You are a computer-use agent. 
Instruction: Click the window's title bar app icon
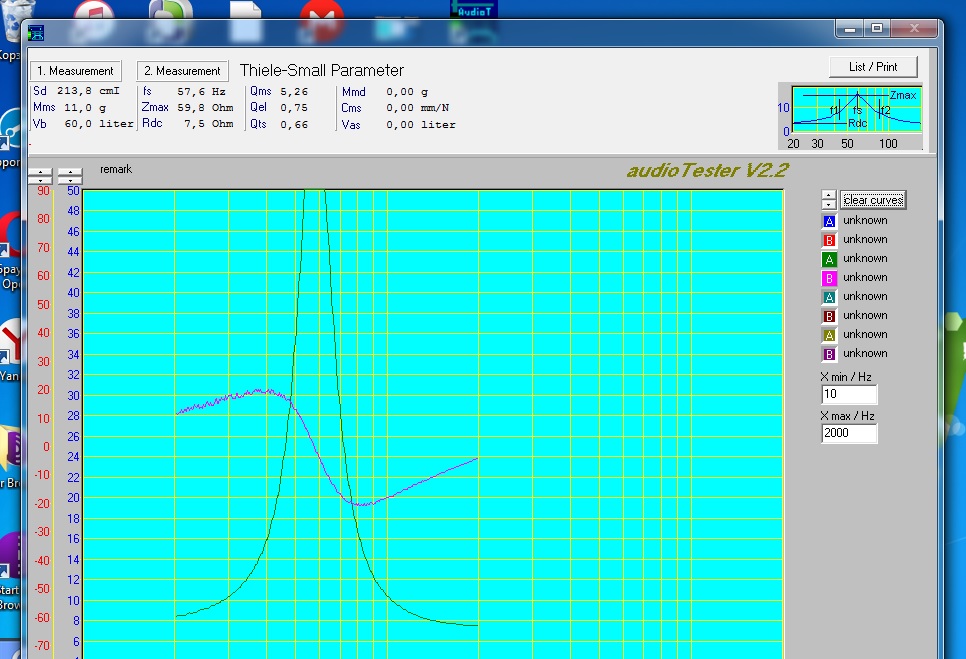[x=36, y=33]
